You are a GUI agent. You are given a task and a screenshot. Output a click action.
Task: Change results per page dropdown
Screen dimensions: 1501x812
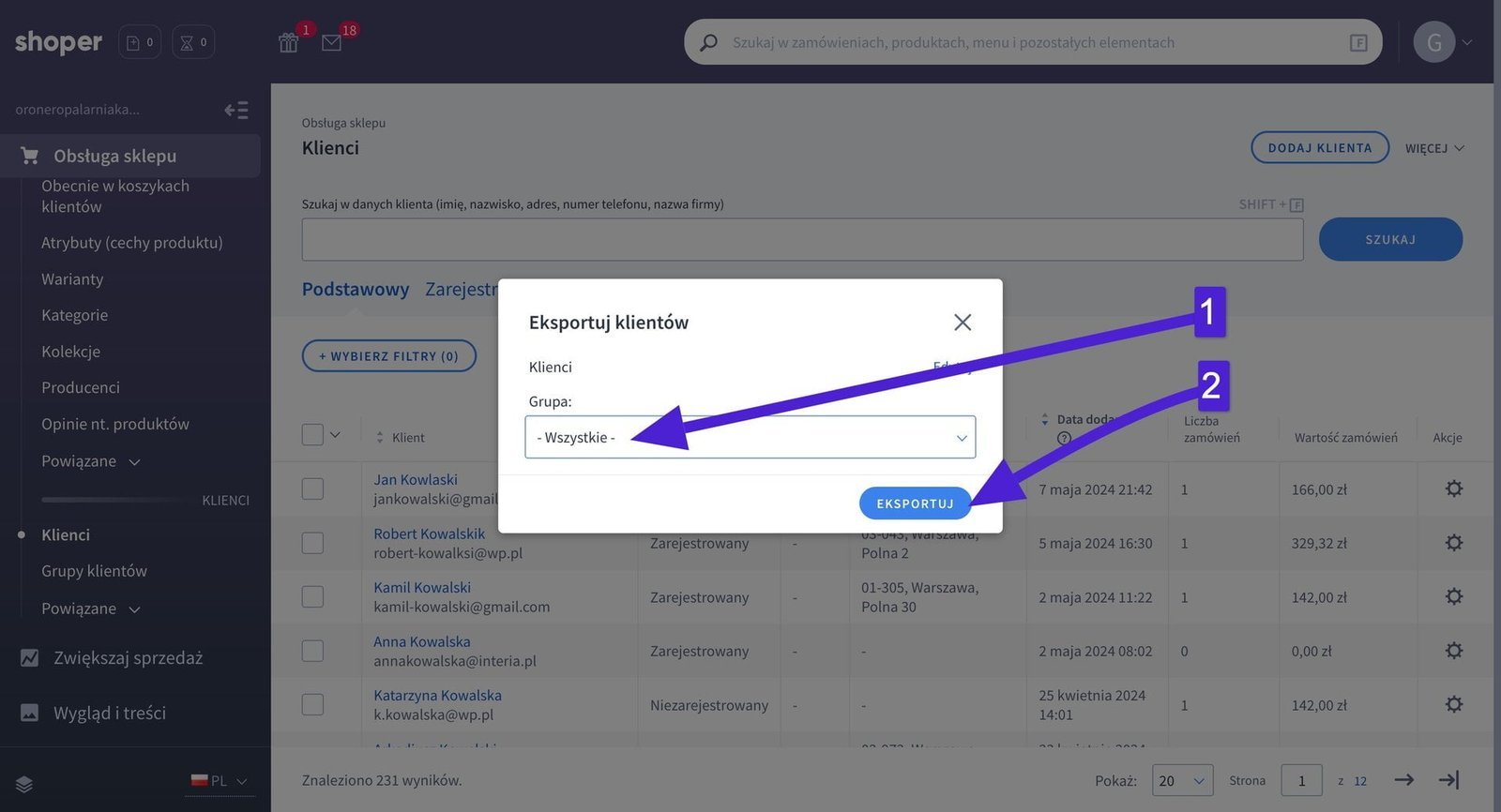tap(1181, 781)
